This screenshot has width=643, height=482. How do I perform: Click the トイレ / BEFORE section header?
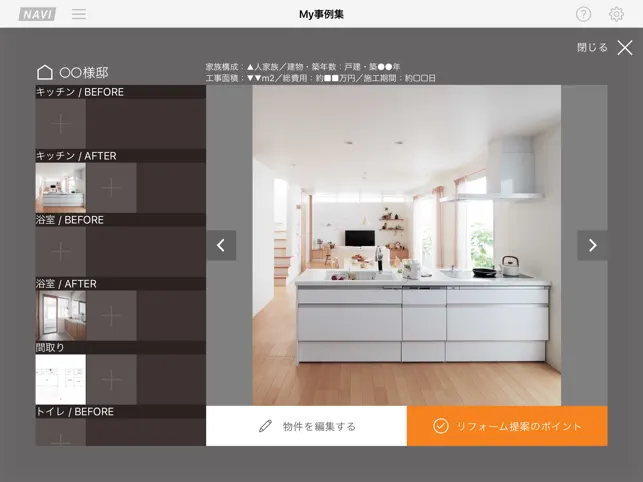[x=121, y=412]
